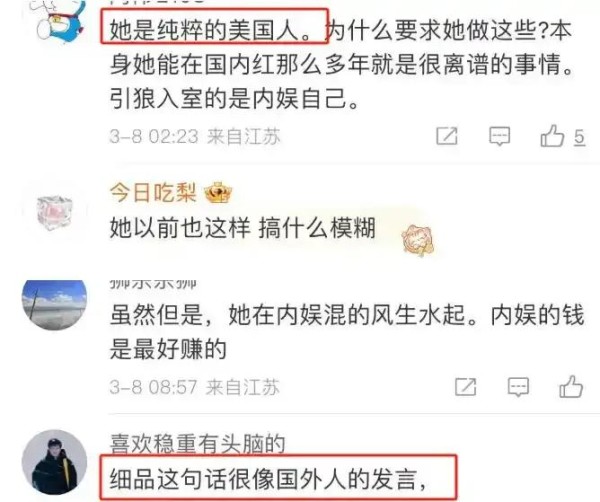Open the like count 5
This screenshot has height=502, width=600.
[x=579, y=137]
